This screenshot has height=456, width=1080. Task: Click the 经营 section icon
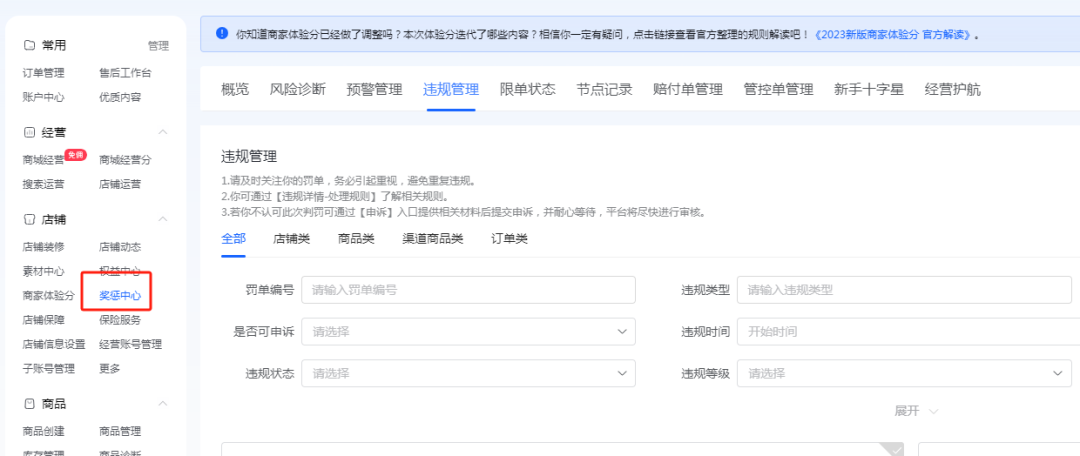[x=29, y=132]
